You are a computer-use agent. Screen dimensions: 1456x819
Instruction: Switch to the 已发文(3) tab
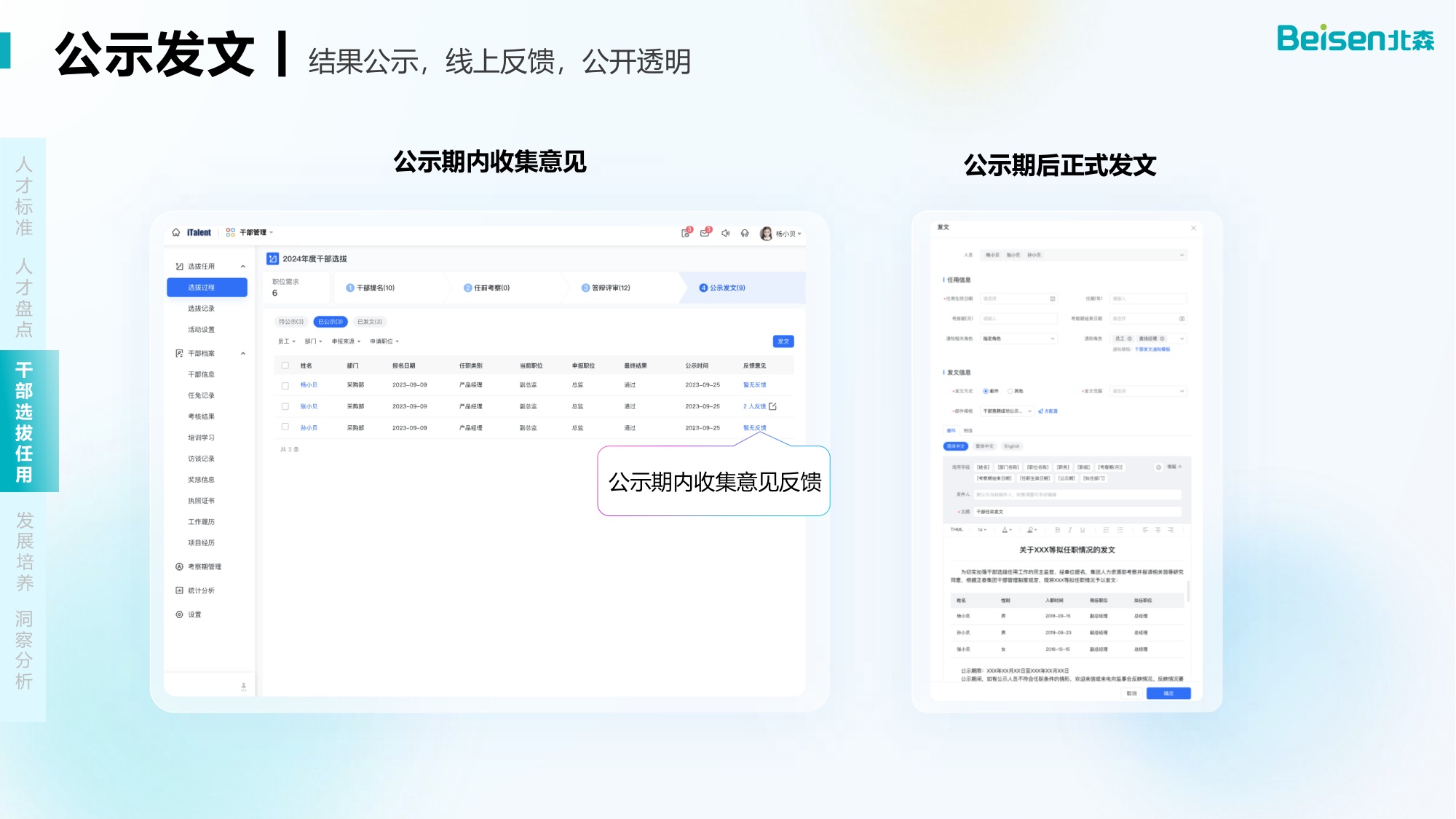point(370,322)
